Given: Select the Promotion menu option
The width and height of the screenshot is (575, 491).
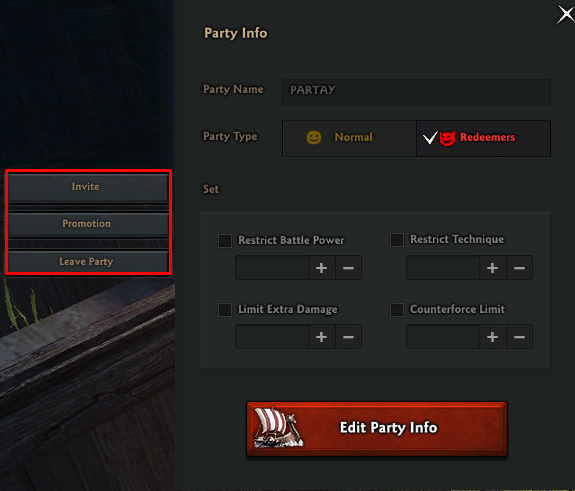Looking at the screenshot, I should 88,225.
